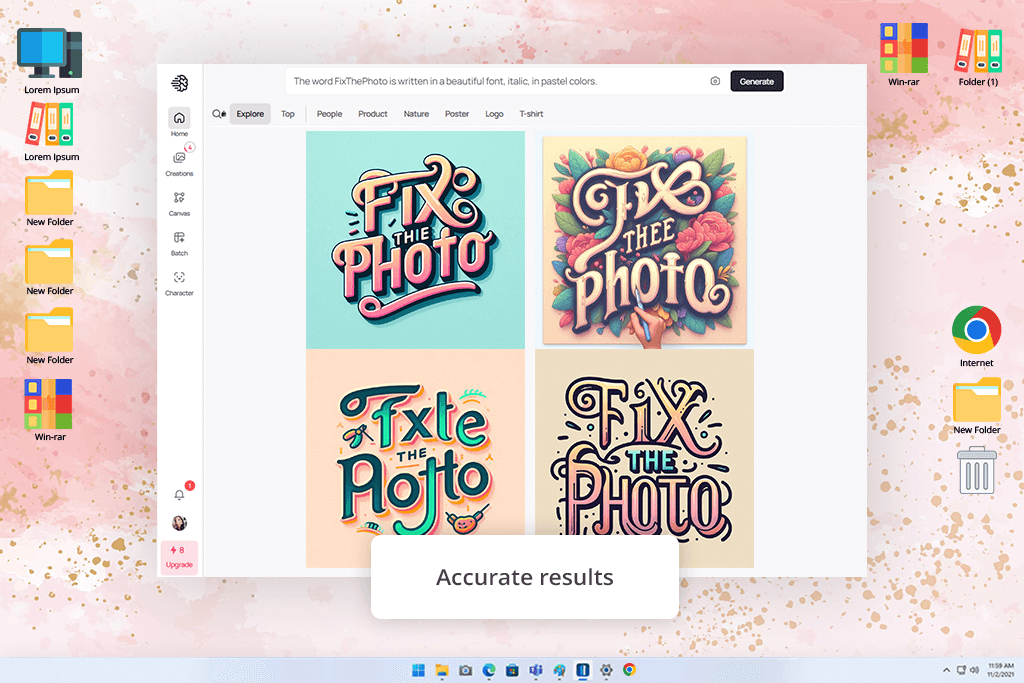Screen dimensions: 1024x683
Task: Open File Explorer from taskbar
Action: [442, 670]
